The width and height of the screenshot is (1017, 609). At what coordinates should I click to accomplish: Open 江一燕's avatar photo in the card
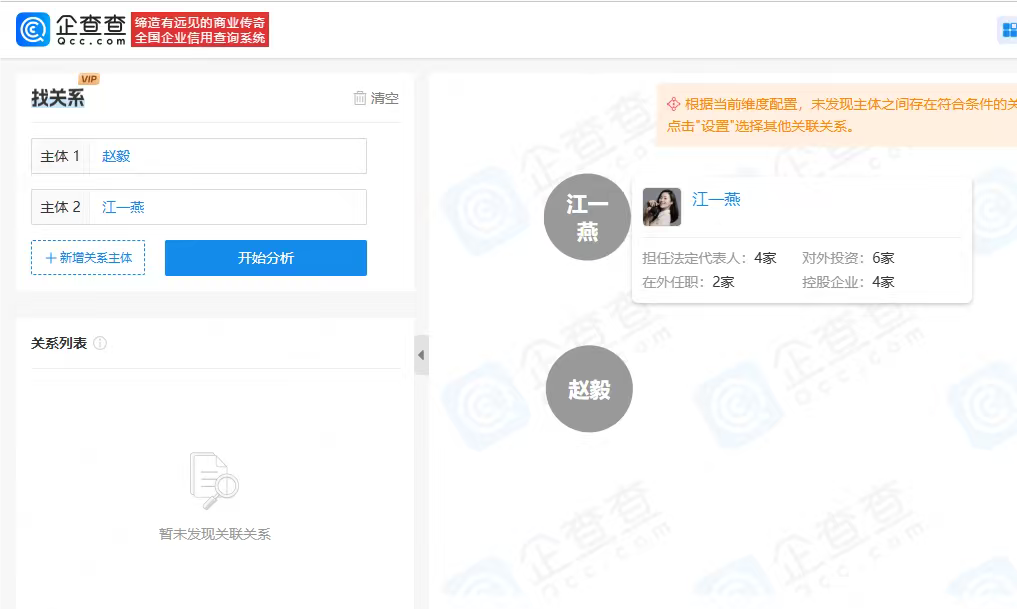(661, 207)
